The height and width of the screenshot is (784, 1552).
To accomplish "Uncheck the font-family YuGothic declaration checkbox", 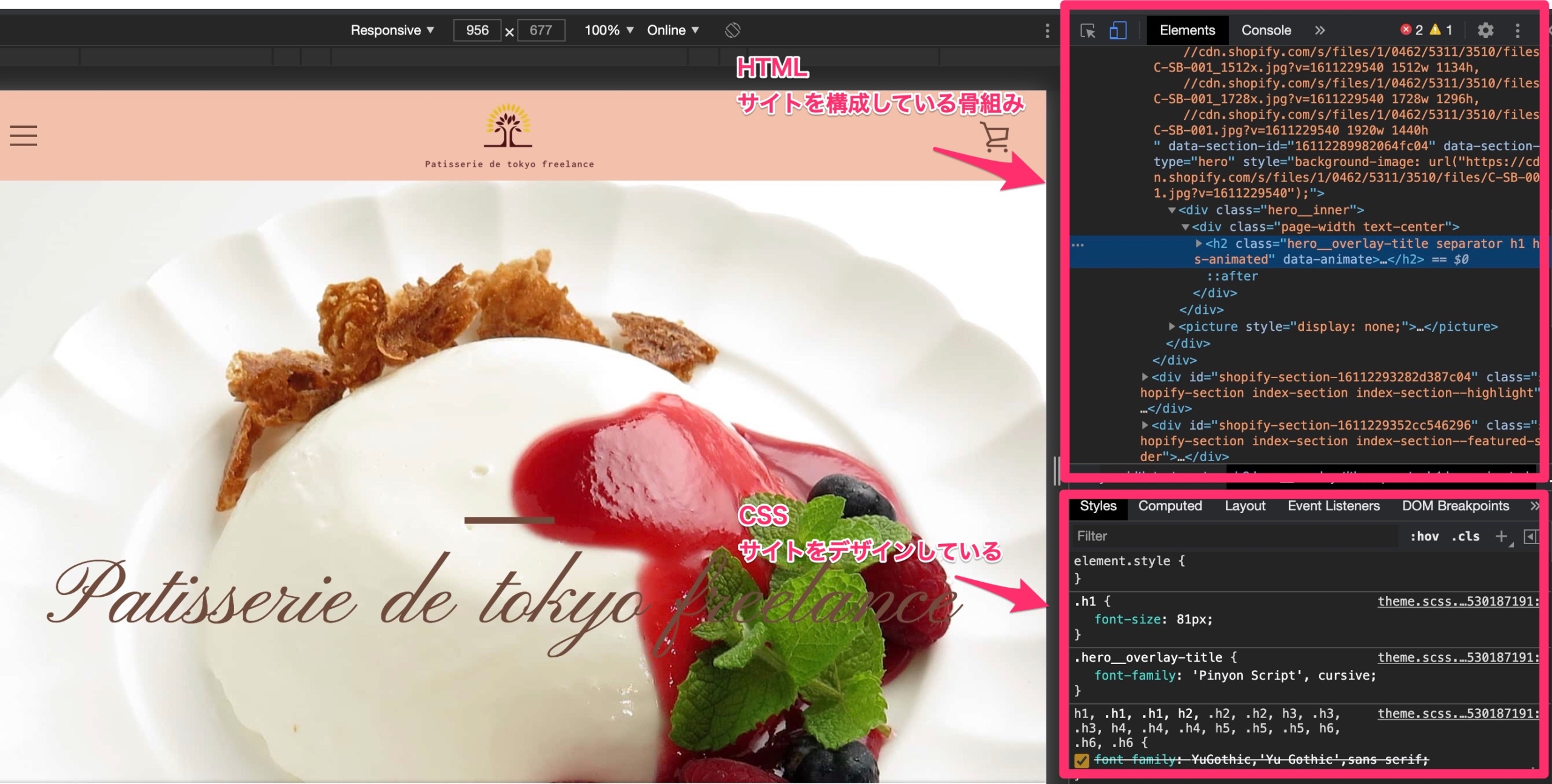I will (x=1082, y=760).
